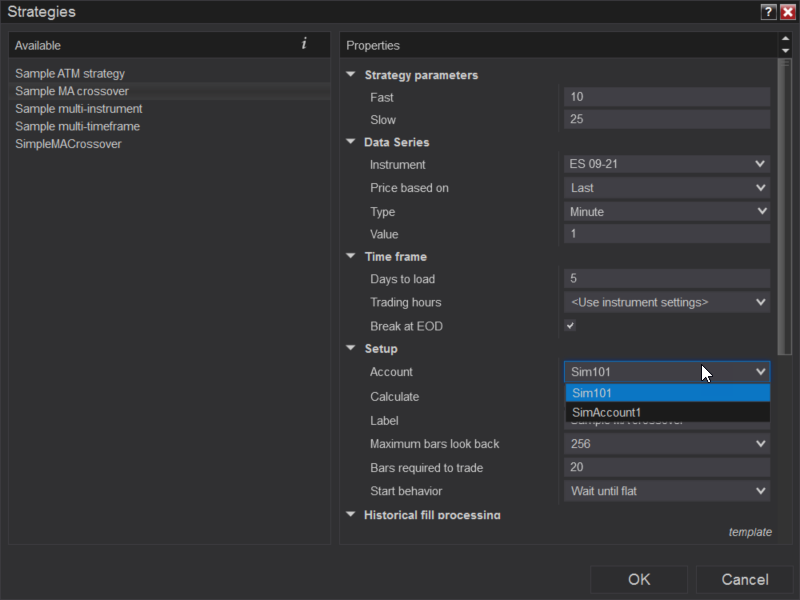Click the Cancel button
This screenshot has width=800, height=600.
click(745, 579)
